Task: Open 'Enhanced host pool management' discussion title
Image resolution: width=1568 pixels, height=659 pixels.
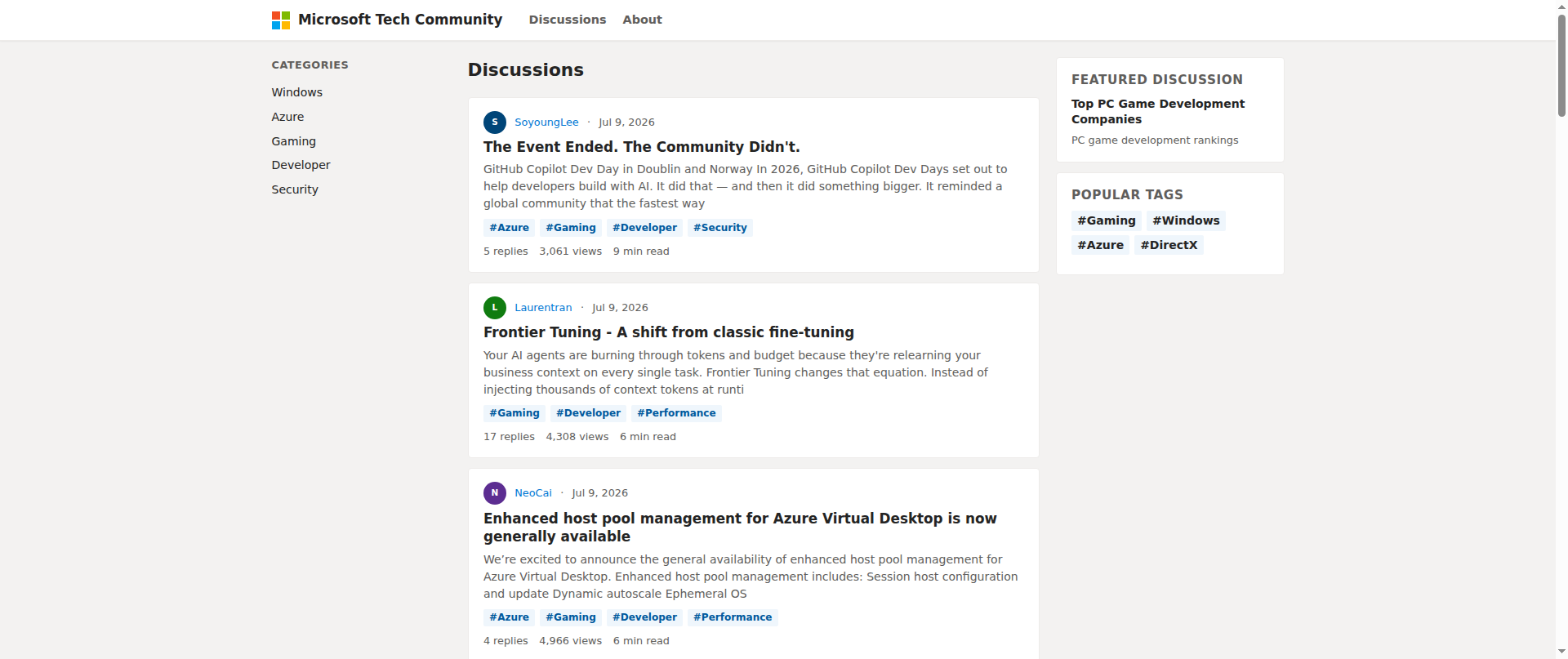Action: 740,528
